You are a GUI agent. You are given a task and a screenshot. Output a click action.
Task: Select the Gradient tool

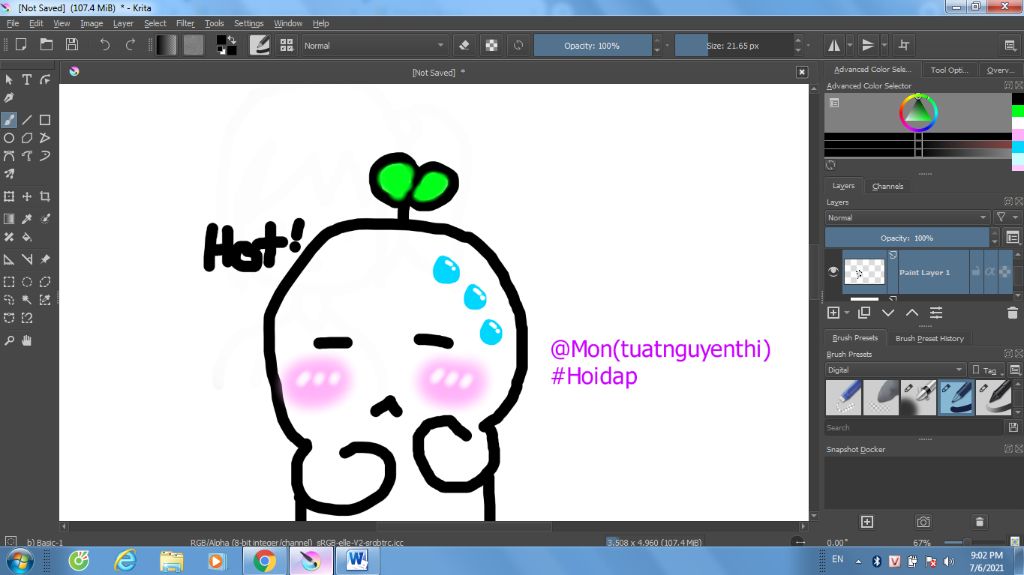click(9, 219)
